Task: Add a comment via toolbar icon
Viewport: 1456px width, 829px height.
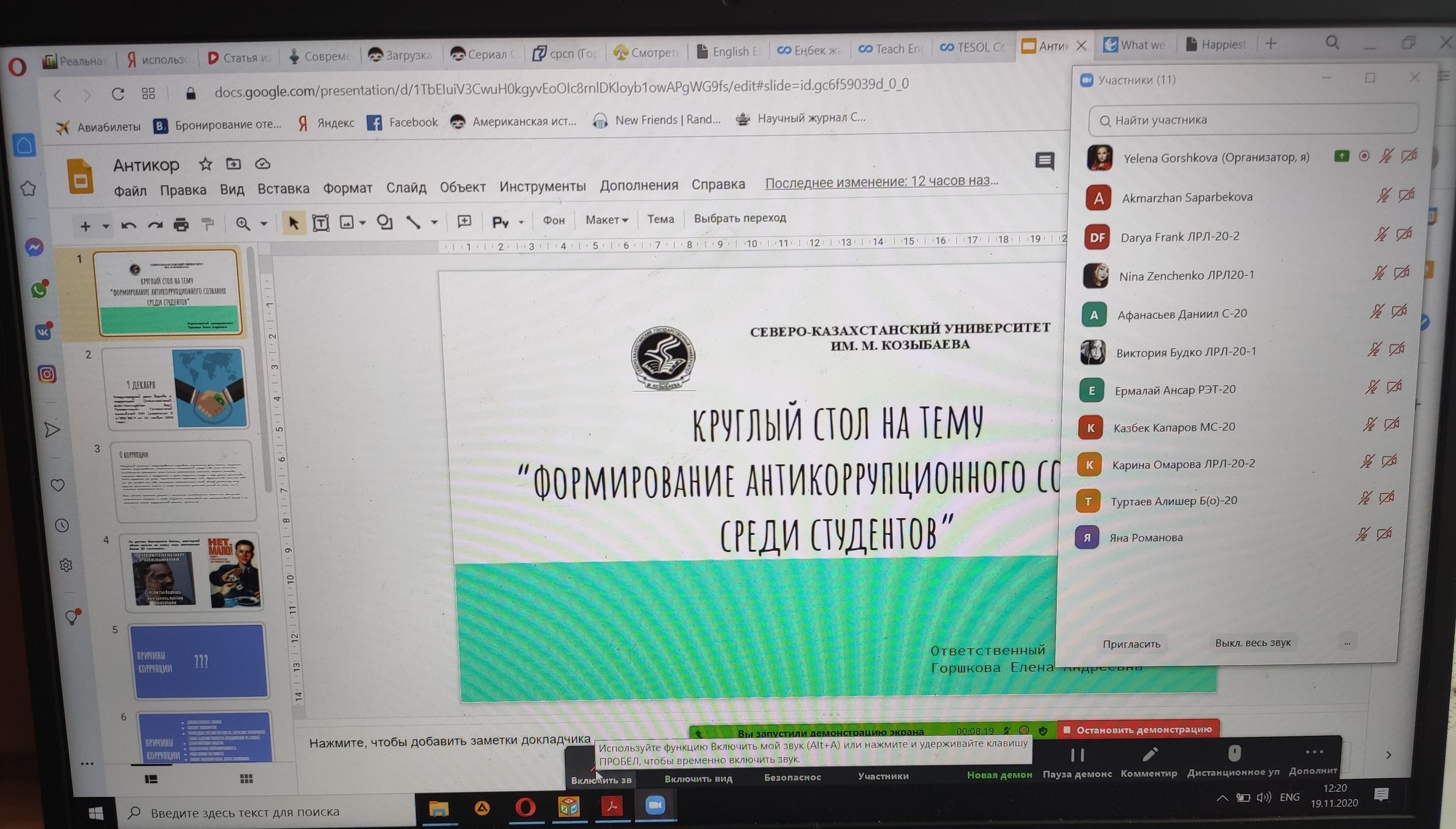Action: tap(464, 221)
